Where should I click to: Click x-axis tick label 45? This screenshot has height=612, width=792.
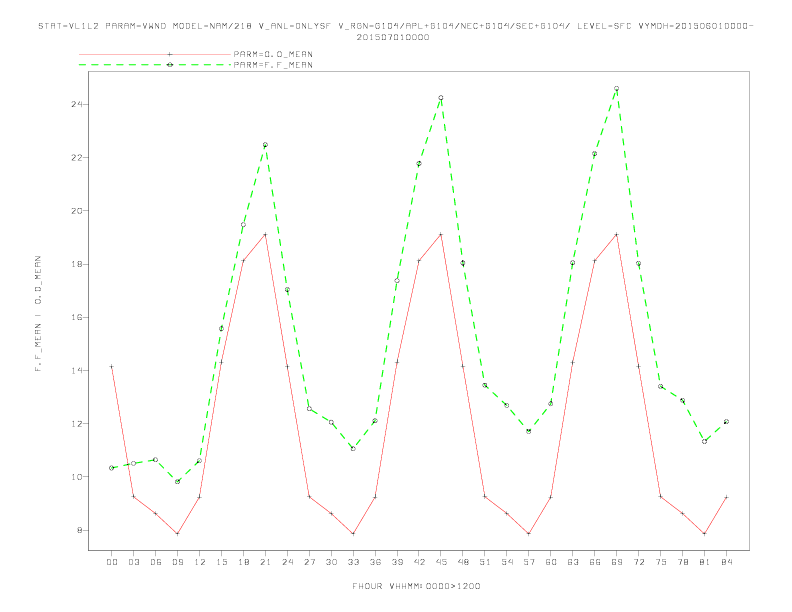pos(441,562)
